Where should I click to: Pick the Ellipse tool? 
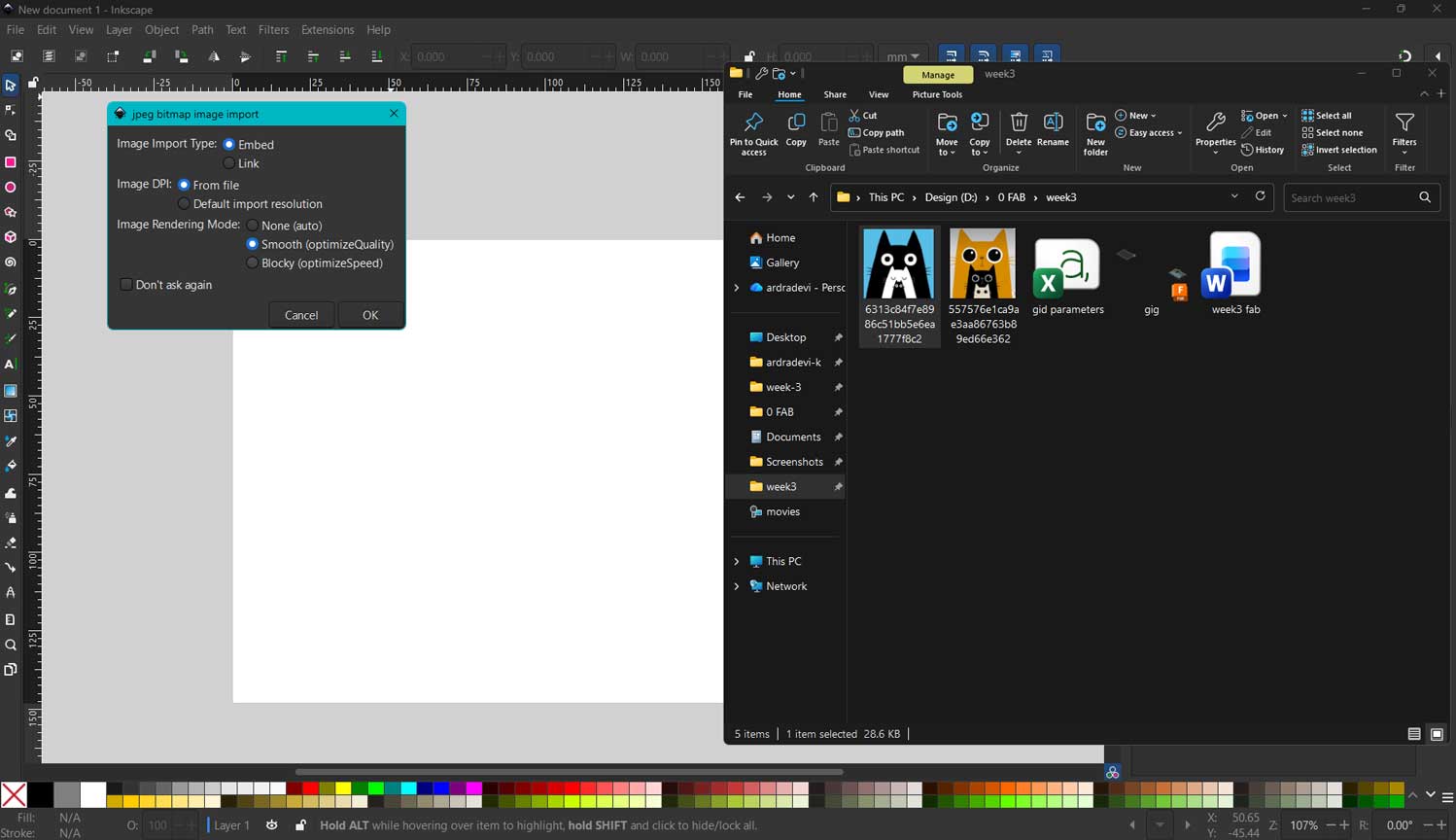pyautogui.click(x=11, y=188)
